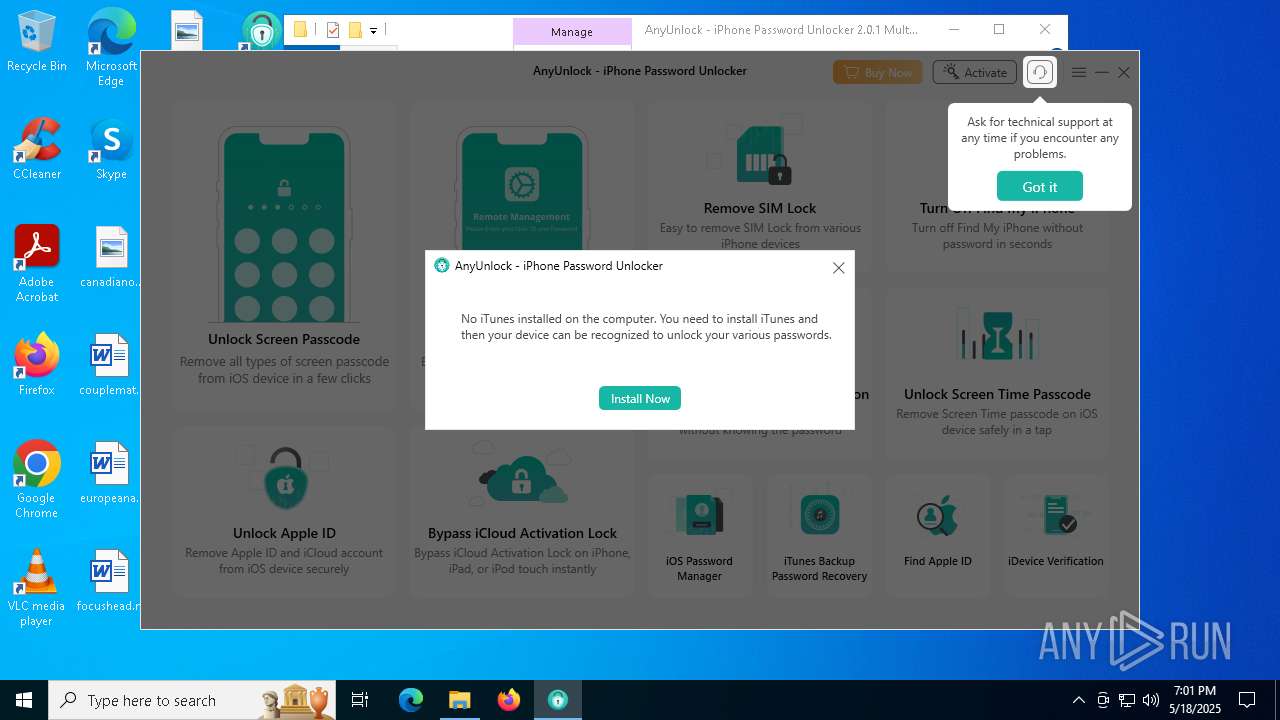Click Install Now in the iTunes dialog

[640, 398]
